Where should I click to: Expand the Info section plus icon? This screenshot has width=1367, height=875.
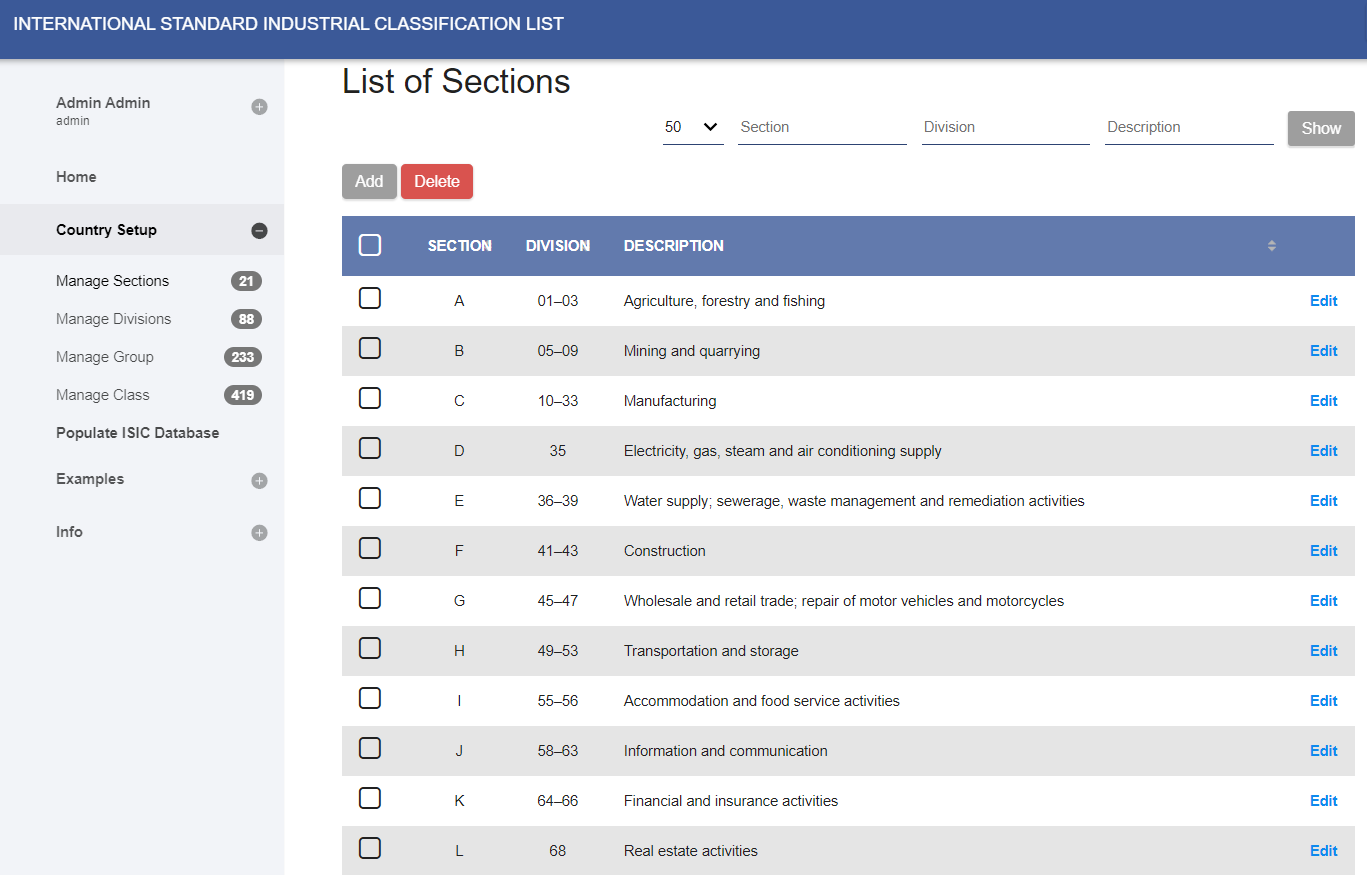259,533
